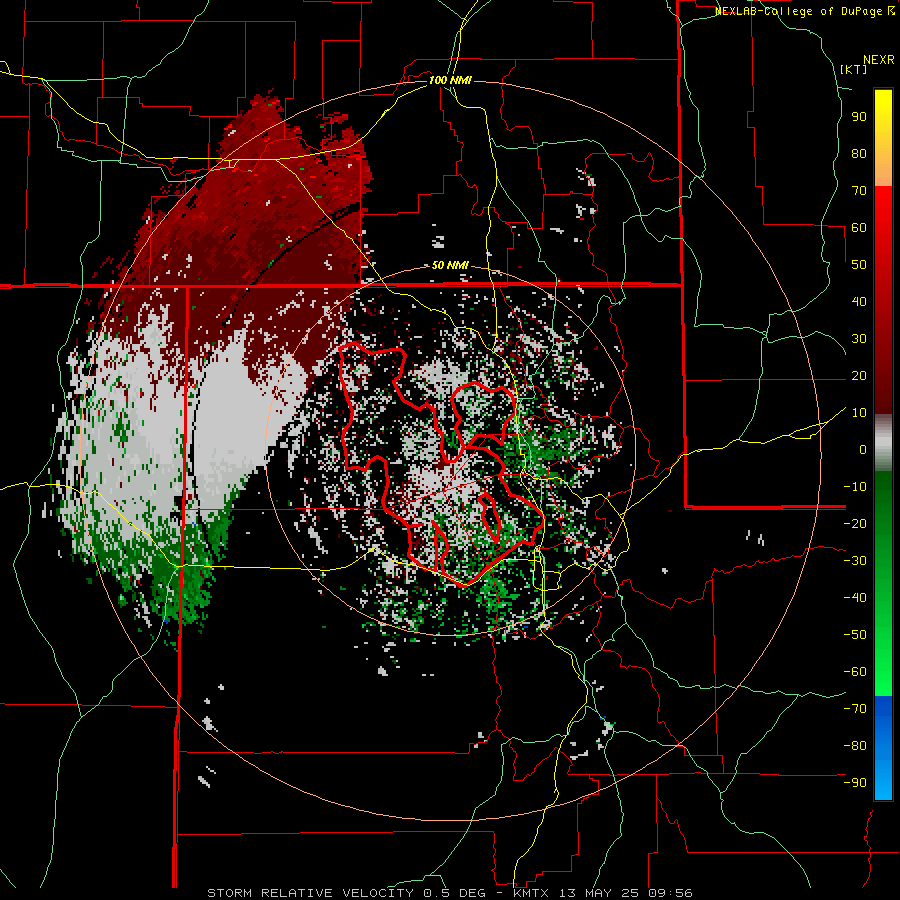Click the gray zero-velocity band of color bar
Image resolution: width=900 pixels, height=900 pixels.
[883, 443]
